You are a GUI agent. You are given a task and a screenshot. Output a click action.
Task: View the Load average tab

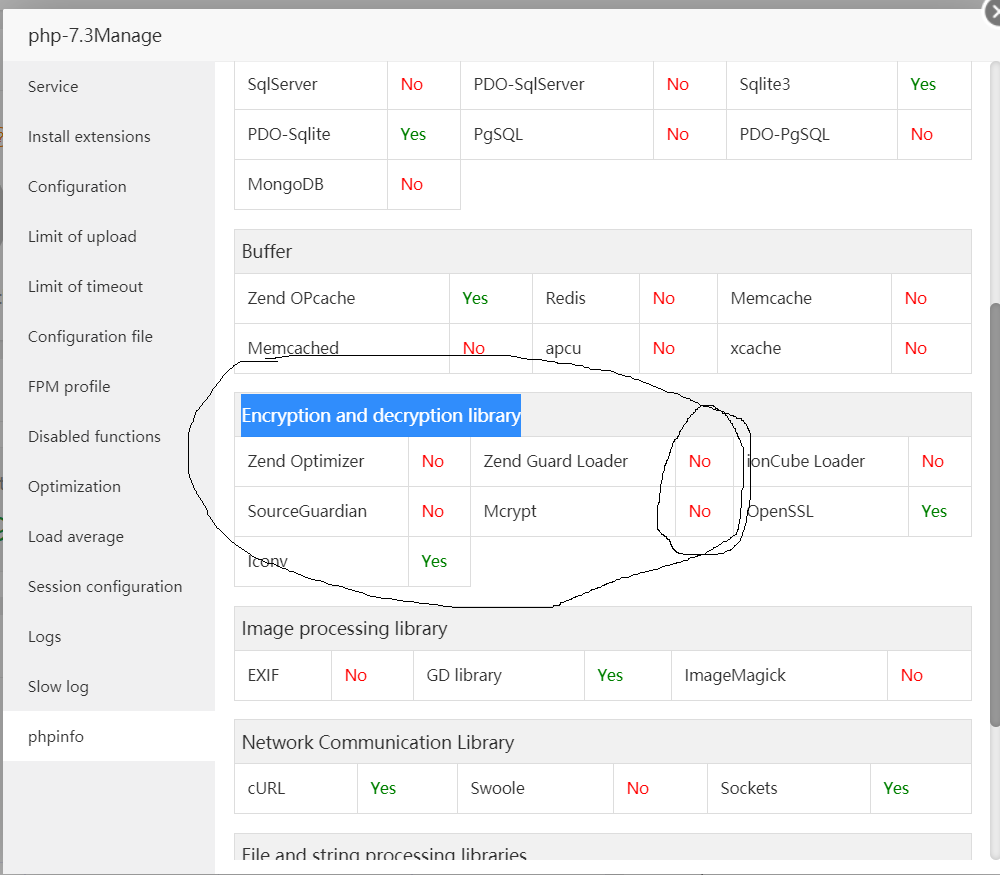click(x=76, y=537)
